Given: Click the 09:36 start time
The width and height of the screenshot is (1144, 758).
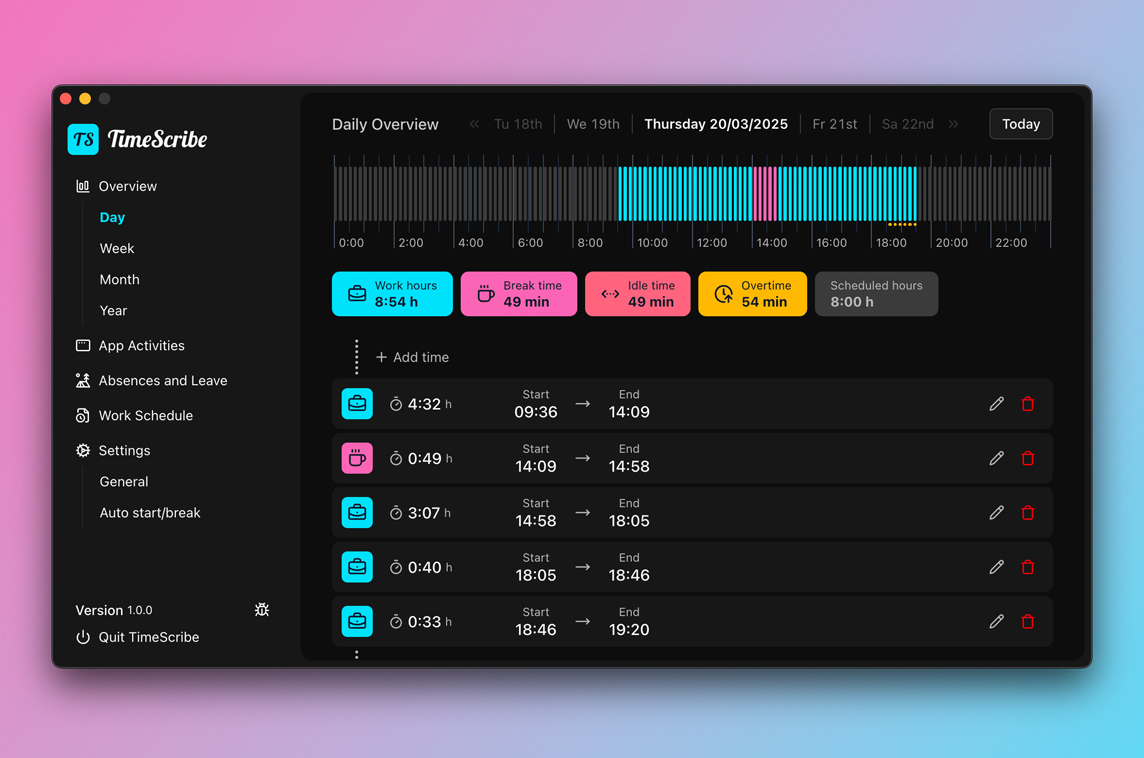Looking at the screenshot, I should [x=536, y=412].
